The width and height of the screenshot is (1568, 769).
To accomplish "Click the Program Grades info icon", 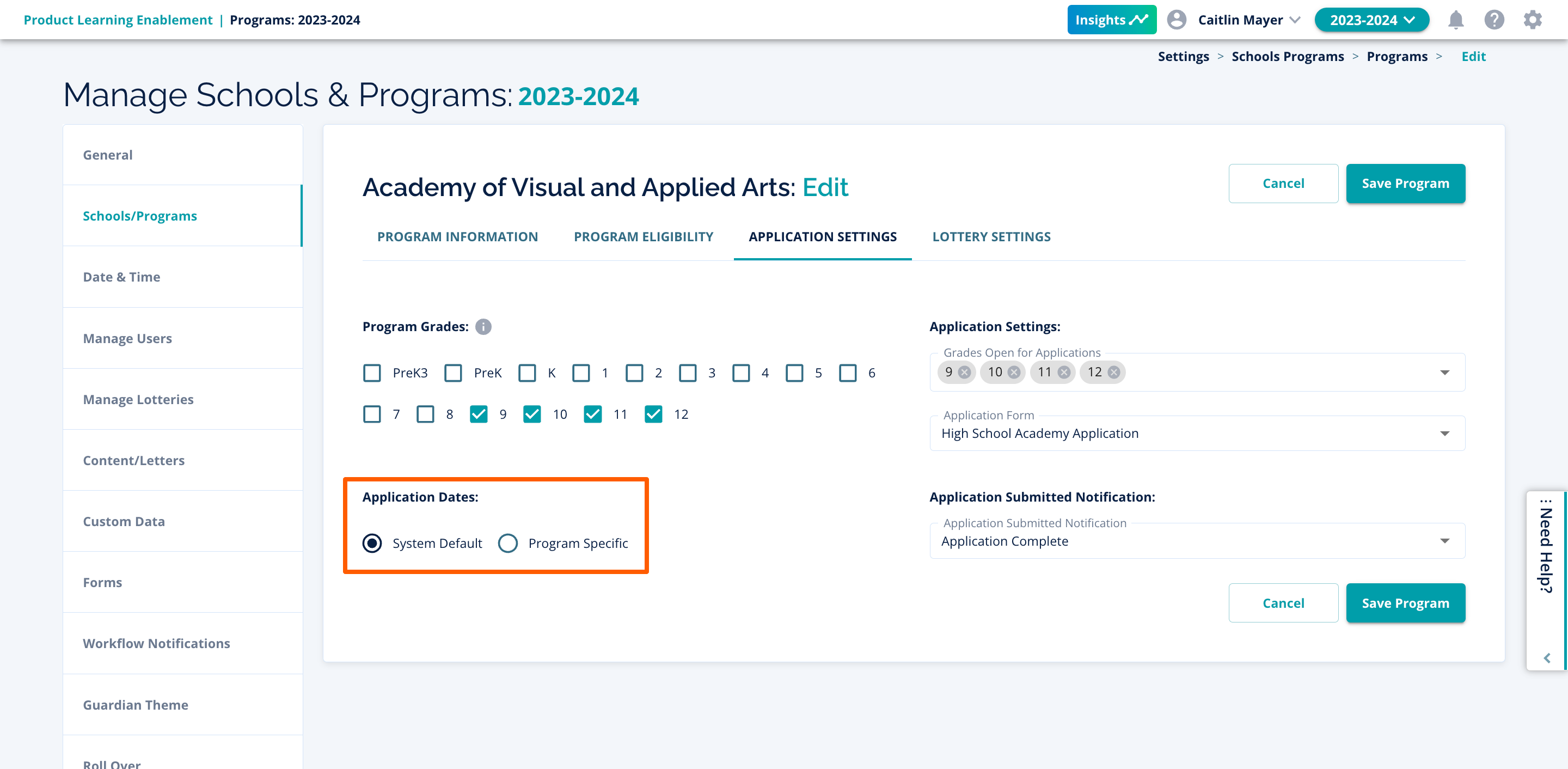I will 483,327.
